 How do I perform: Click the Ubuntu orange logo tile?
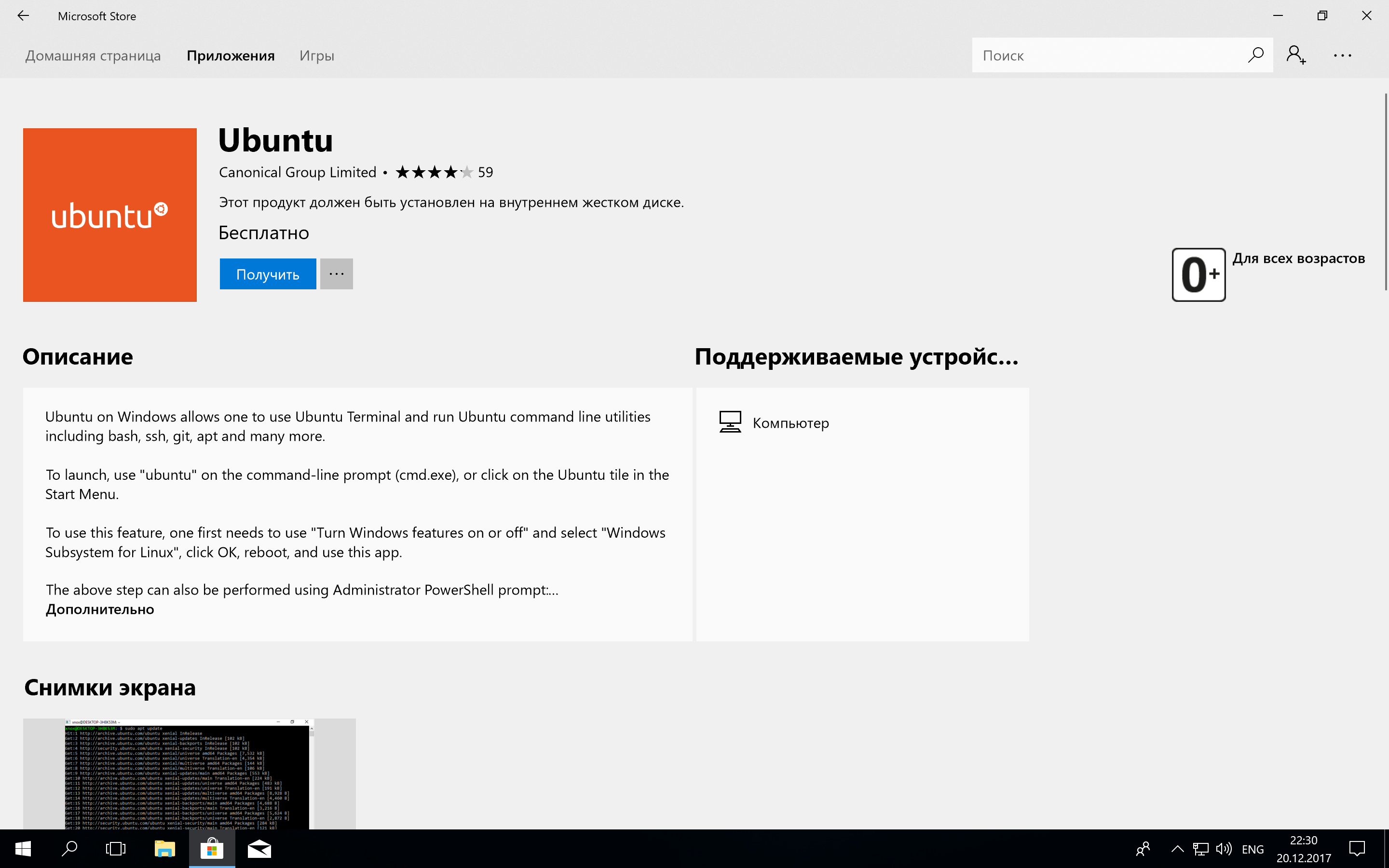coord(109,215)
